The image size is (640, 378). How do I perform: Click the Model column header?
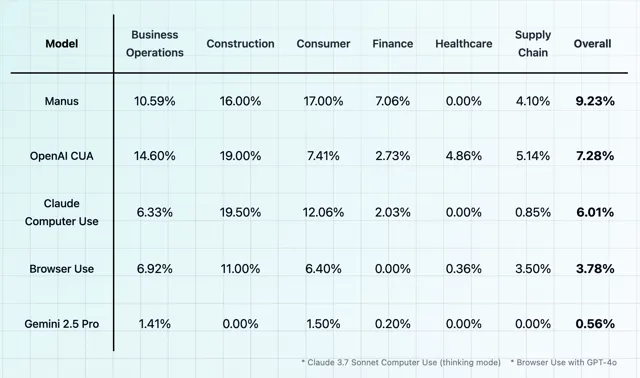[62, 44]
